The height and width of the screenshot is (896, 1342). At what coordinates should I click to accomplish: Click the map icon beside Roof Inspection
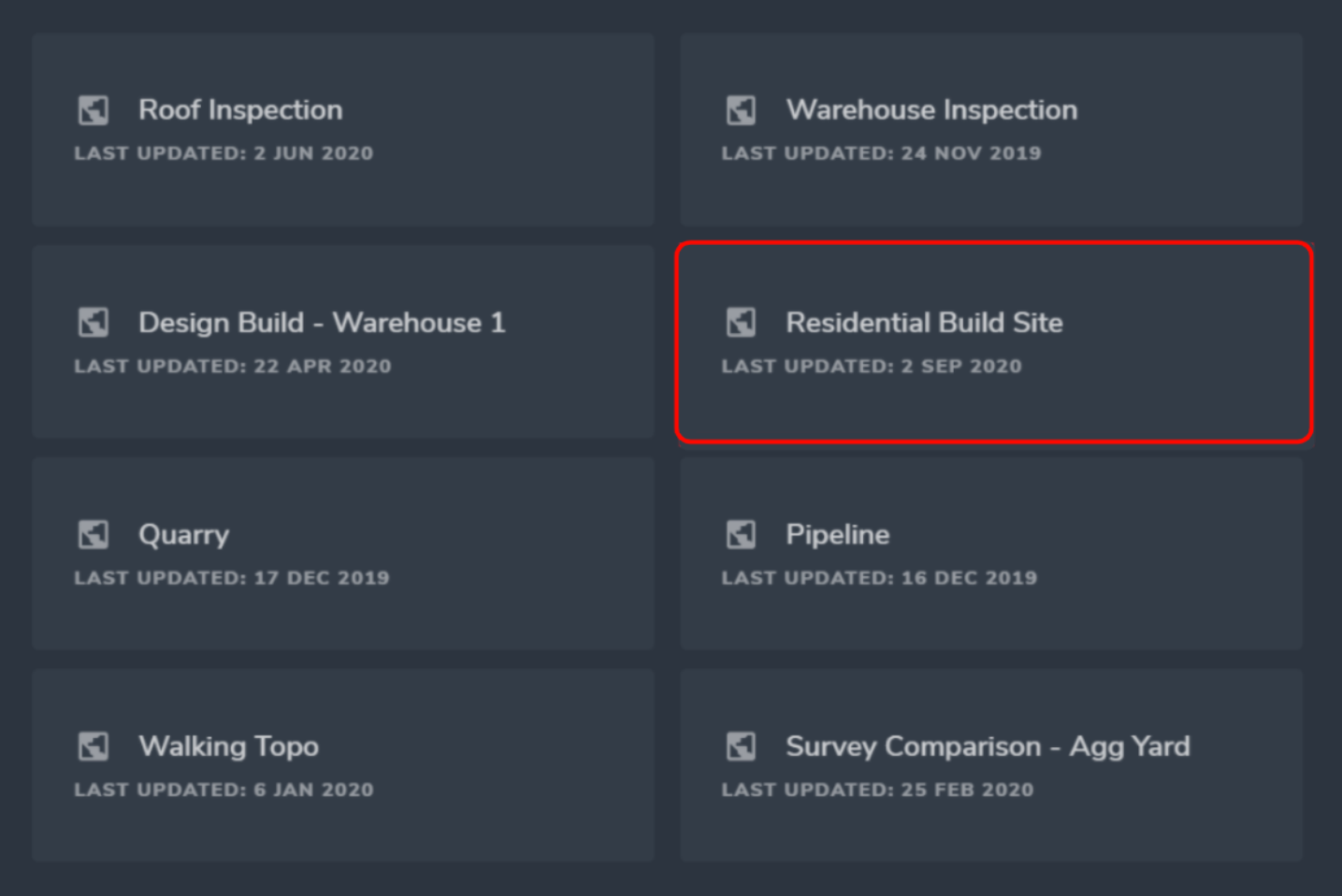pyautogui.click(x=93, y=110)
